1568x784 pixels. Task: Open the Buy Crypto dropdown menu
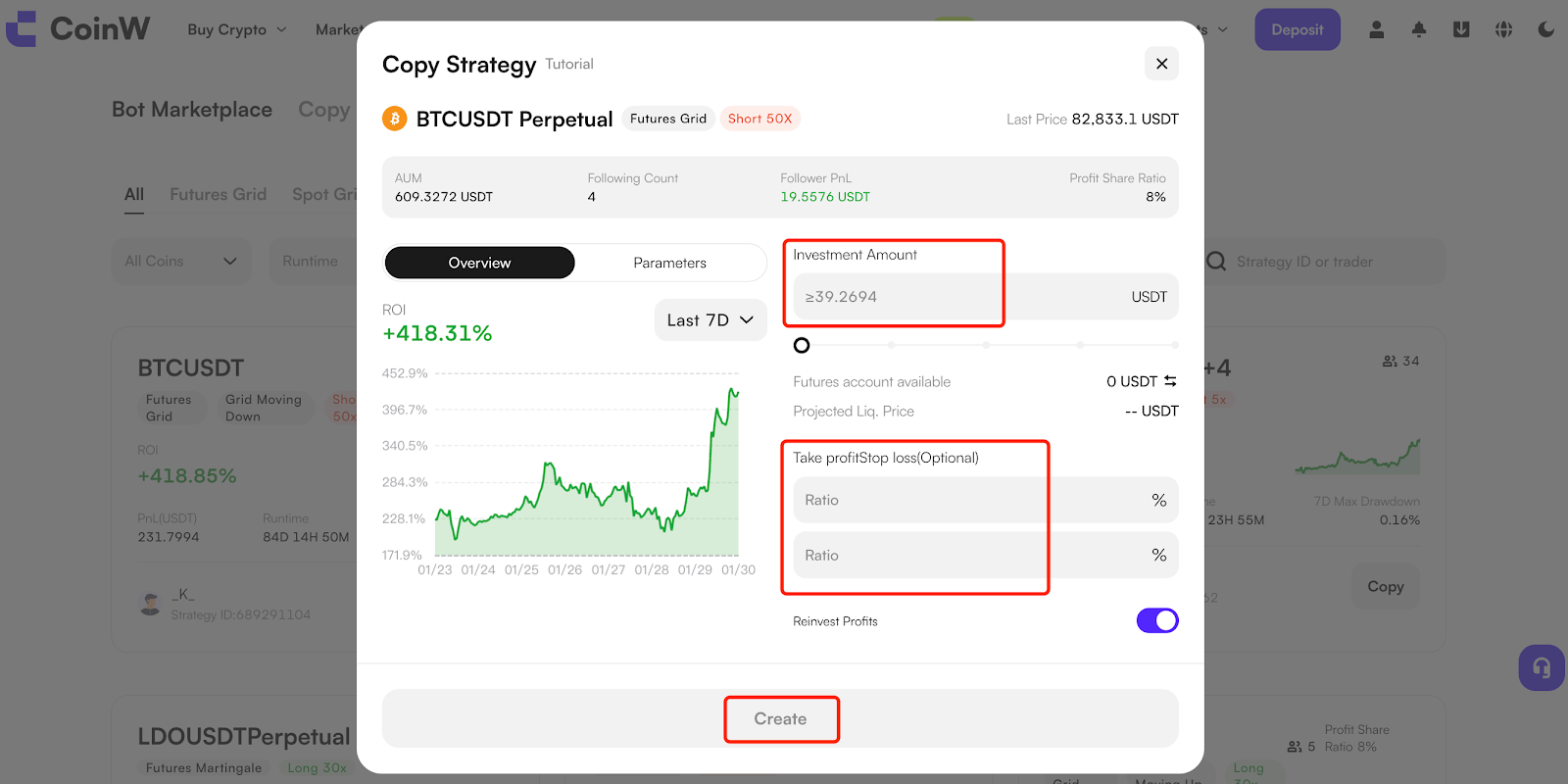(x=237, y=29)
